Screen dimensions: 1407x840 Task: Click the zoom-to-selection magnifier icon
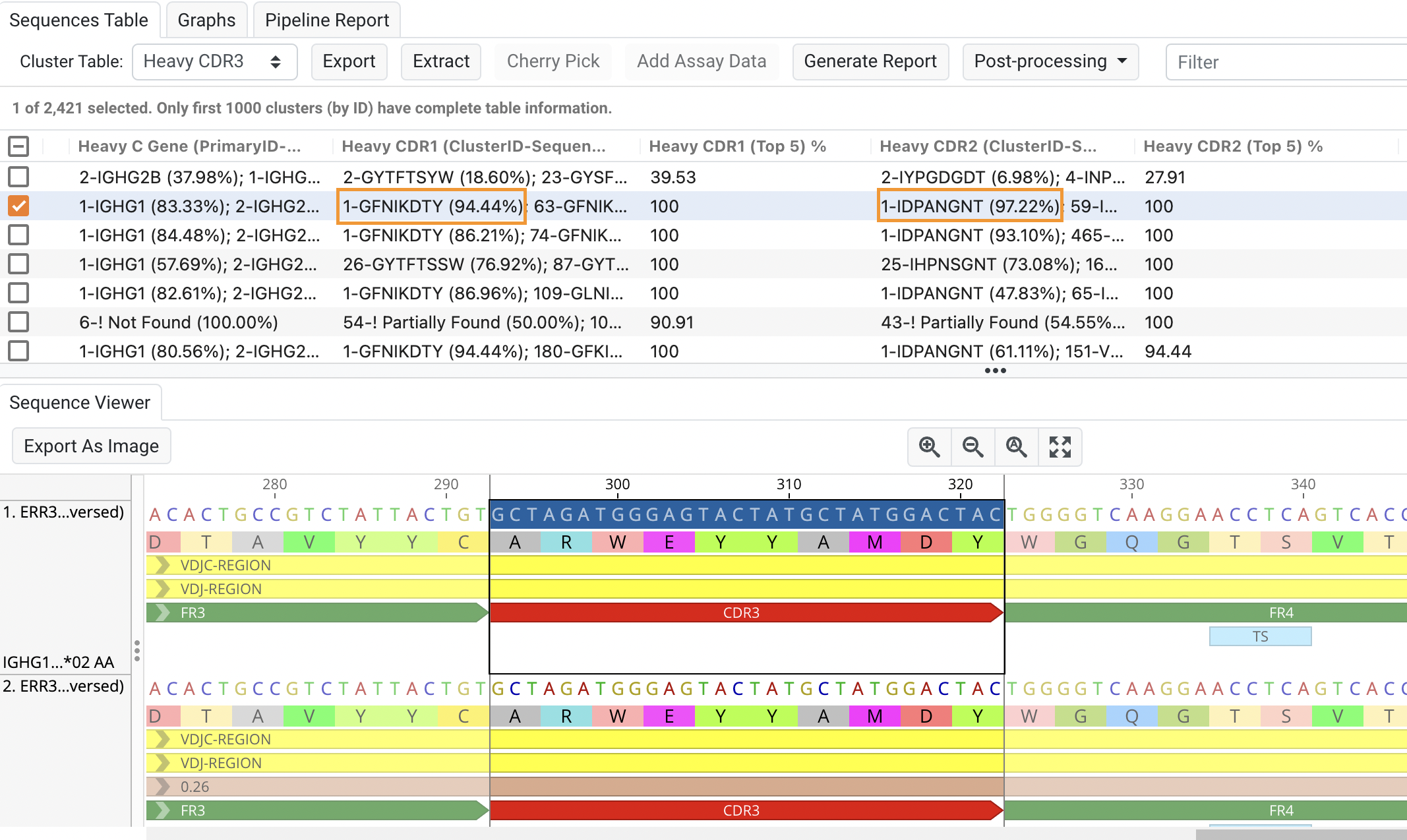1016,447
